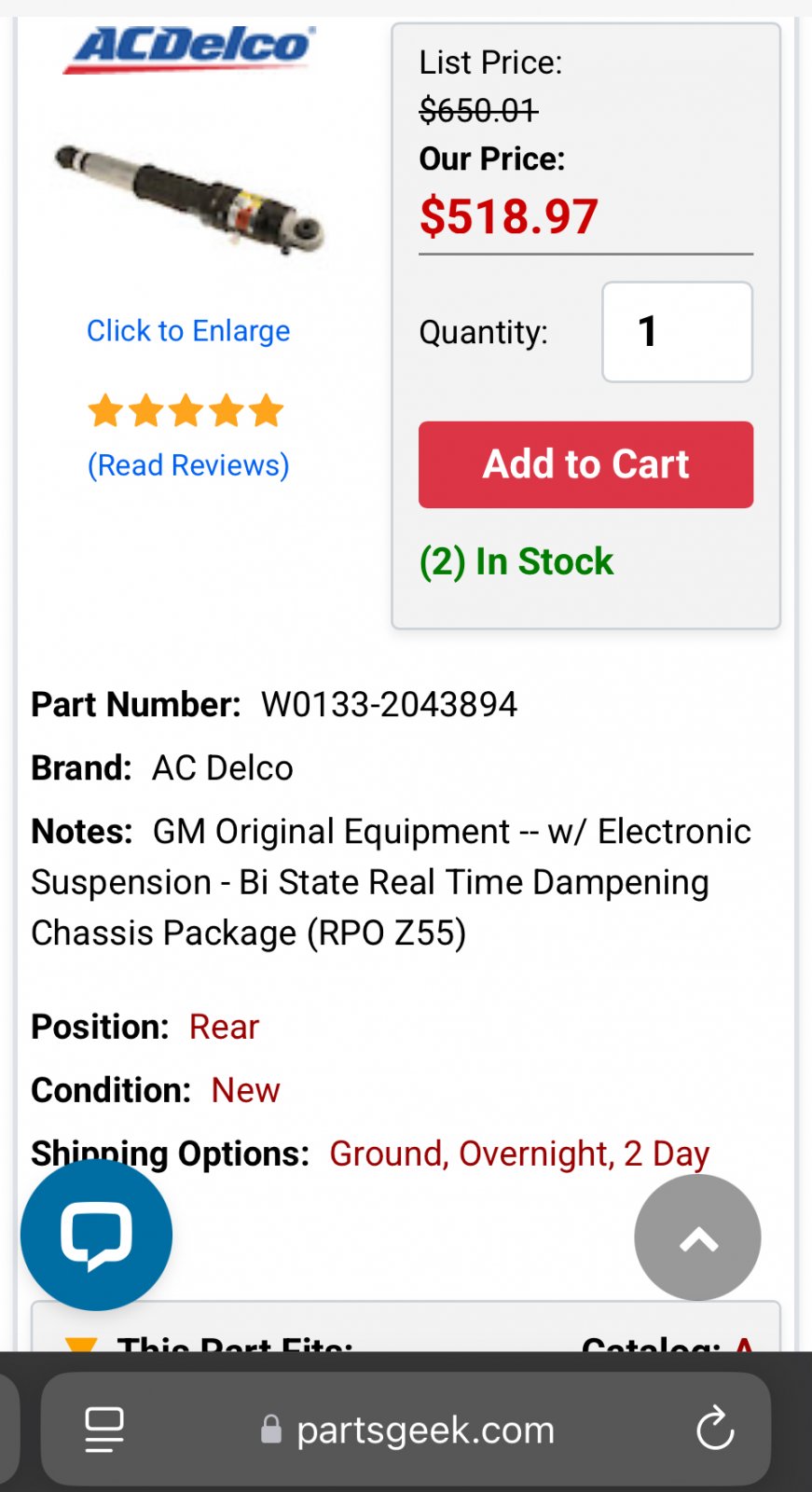The height and width of the screenshot is (1492, 812).
Task: Click the New condition value
Action: tap(245, 1090)
